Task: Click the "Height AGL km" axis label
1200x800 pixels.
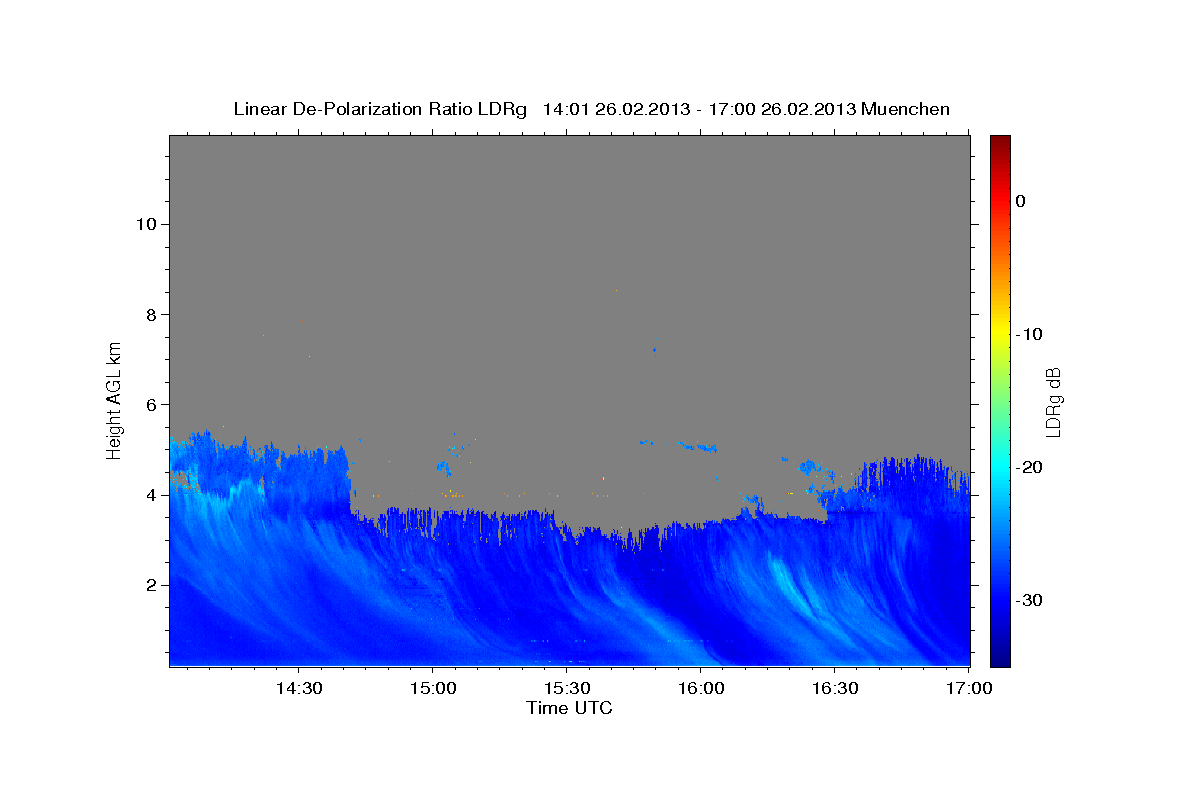Action: [114, 399]
